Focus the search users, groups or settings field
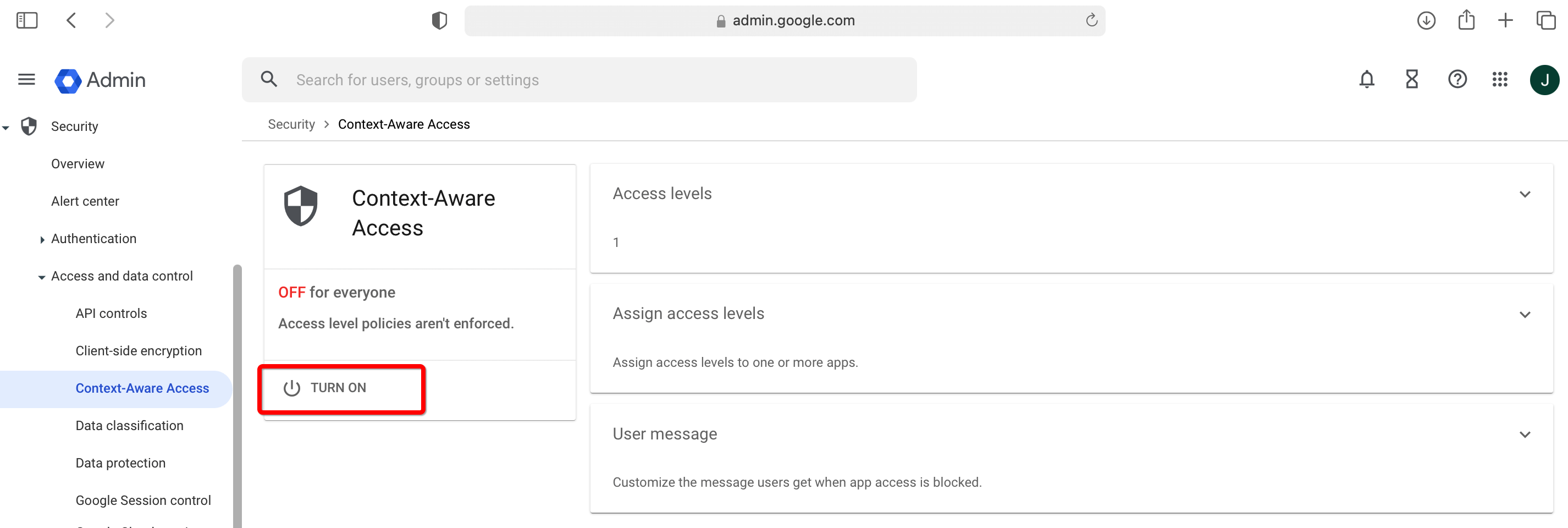 (579, 80)
